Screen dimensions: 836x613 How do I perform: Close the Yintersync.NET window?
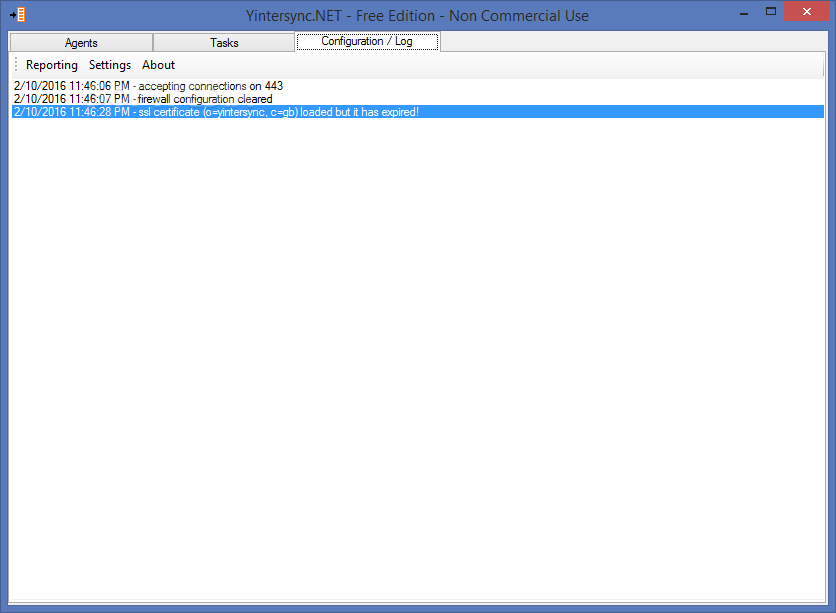pos(807,11)
